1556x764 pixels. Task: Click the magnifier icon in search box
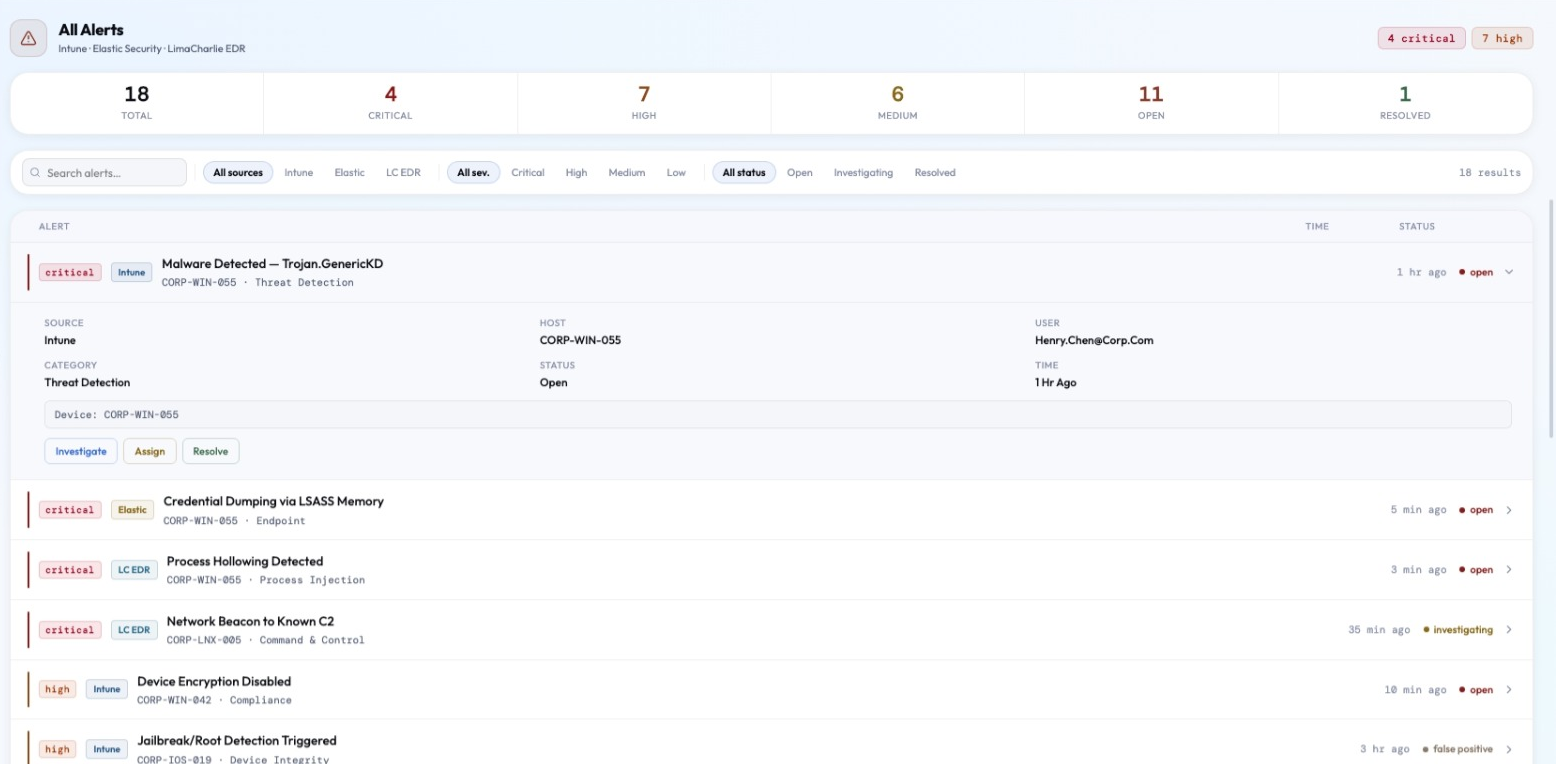[x=36, y=173]
